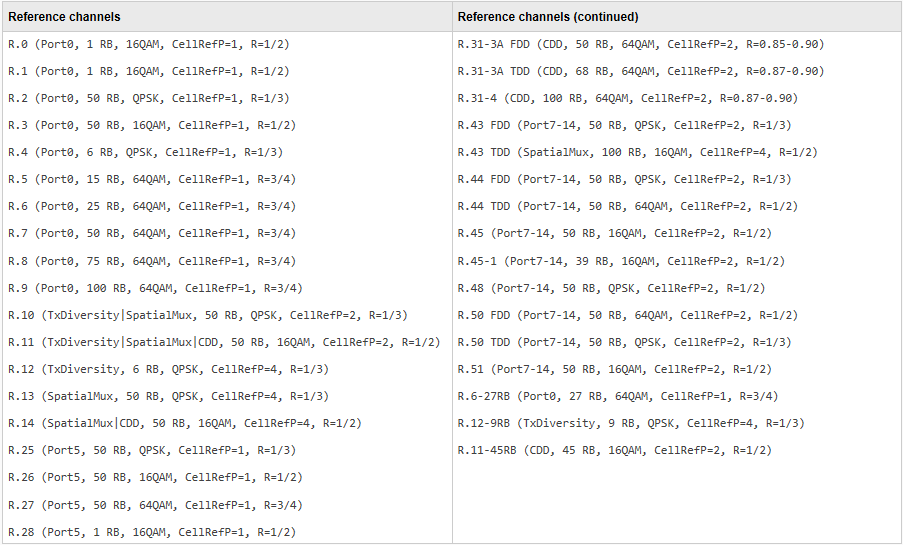This screenshot has height=545, width=903.
Task: Select the R.31-4 CDD 100 RB entry
Action: 627,98
